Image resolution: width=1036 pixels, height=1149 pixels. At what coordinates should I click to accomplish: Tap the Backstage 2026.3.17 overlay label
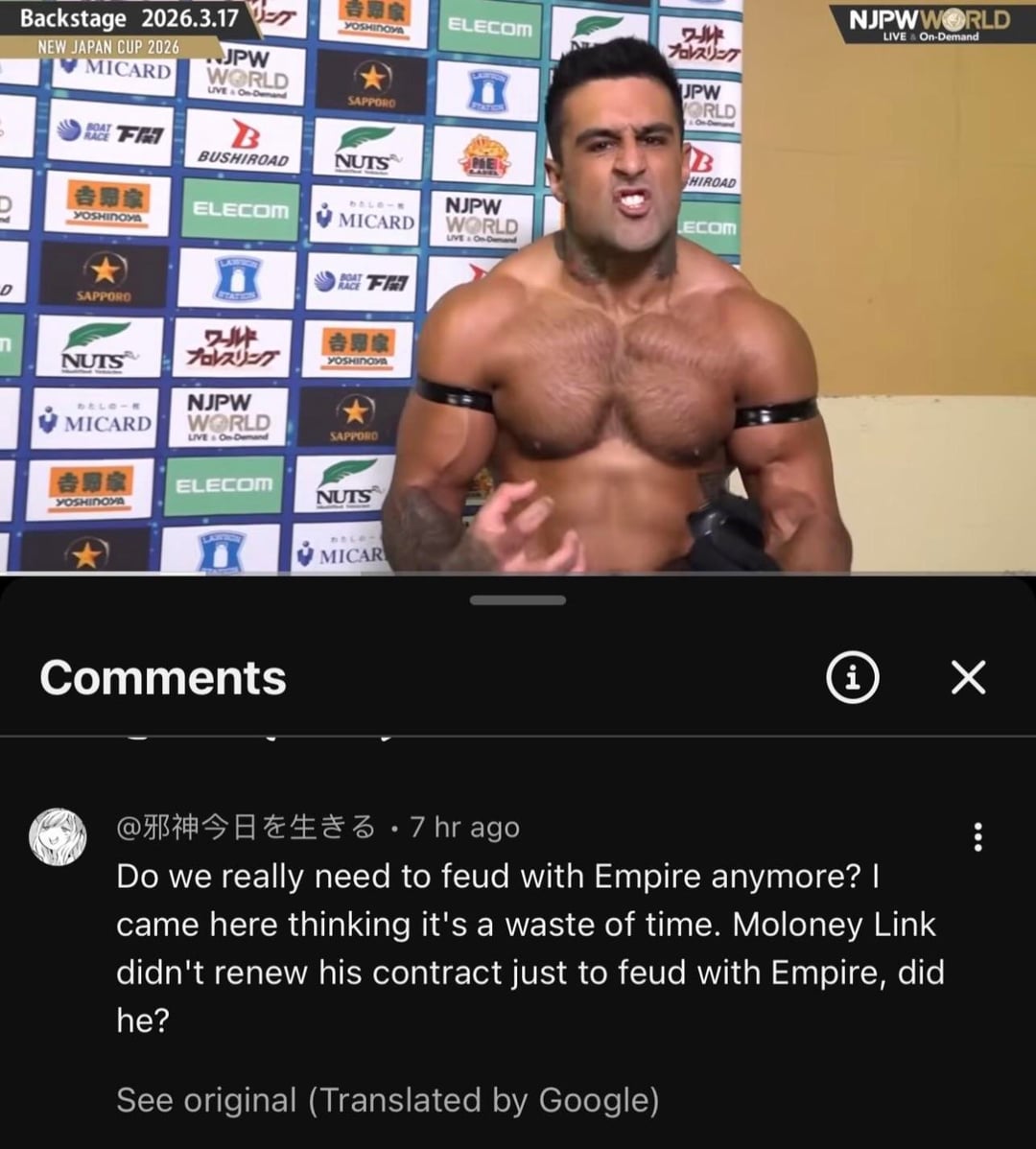click(x=129, y=18)
